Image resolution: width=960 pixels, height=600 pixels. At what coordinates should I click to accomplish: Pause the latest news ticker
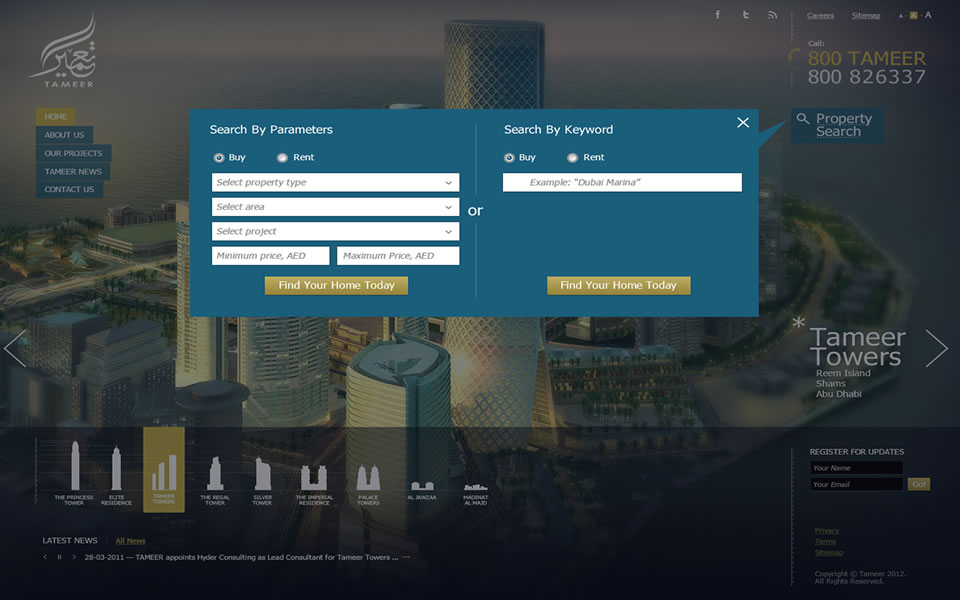pyautogui.click(x=59, y=557)
